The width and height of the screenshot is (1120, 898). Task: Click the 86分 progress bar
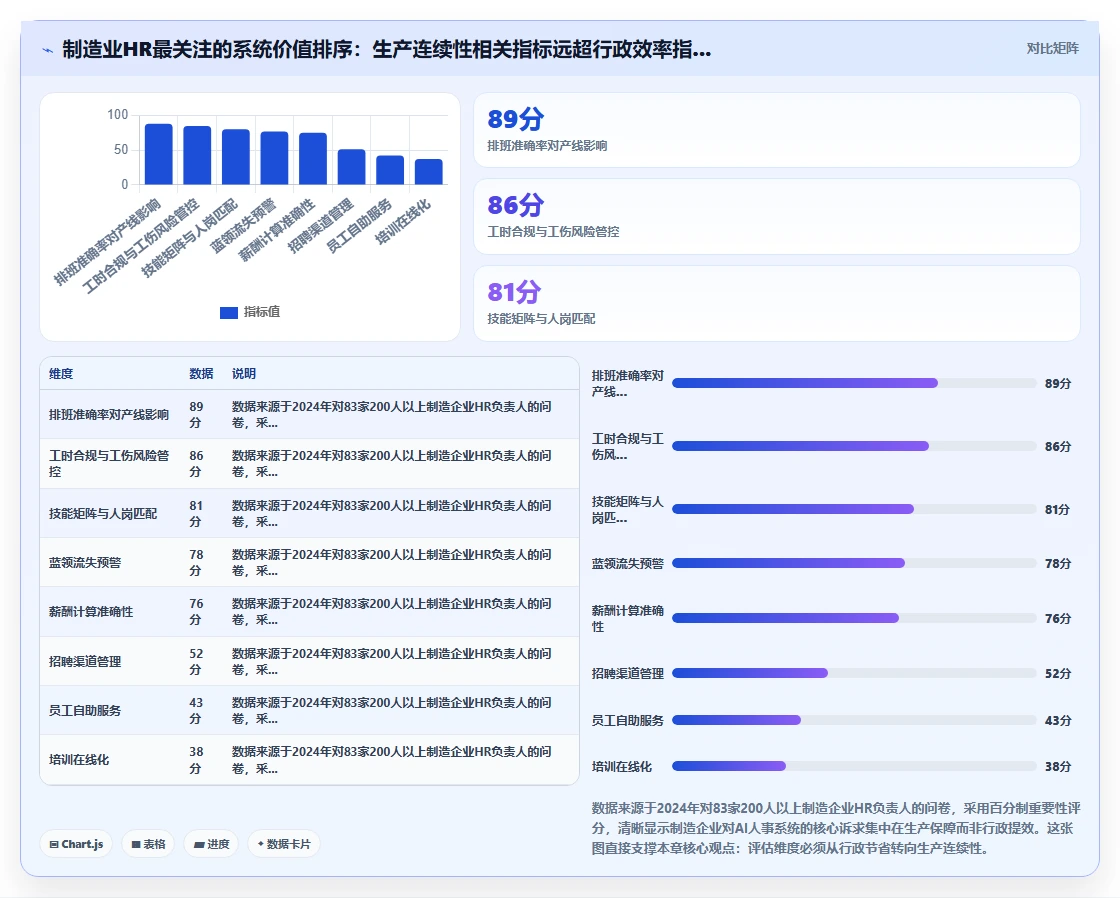(x=854, y=446)
